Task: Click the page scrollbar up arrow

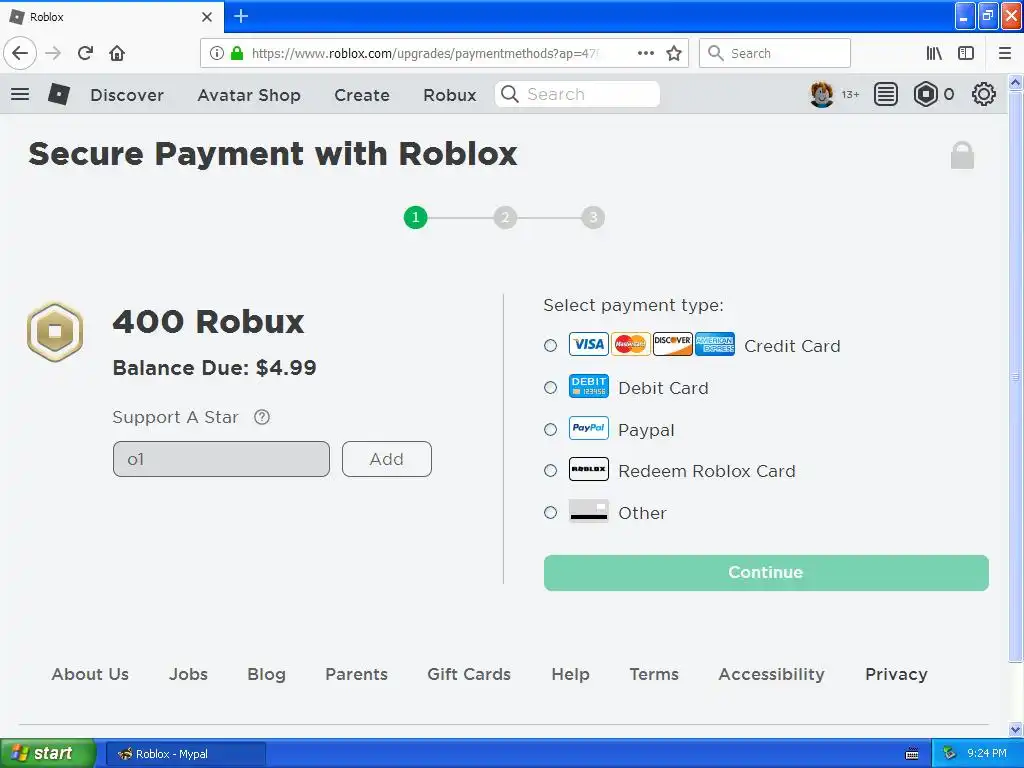Action: click(x=1016, y=82)
